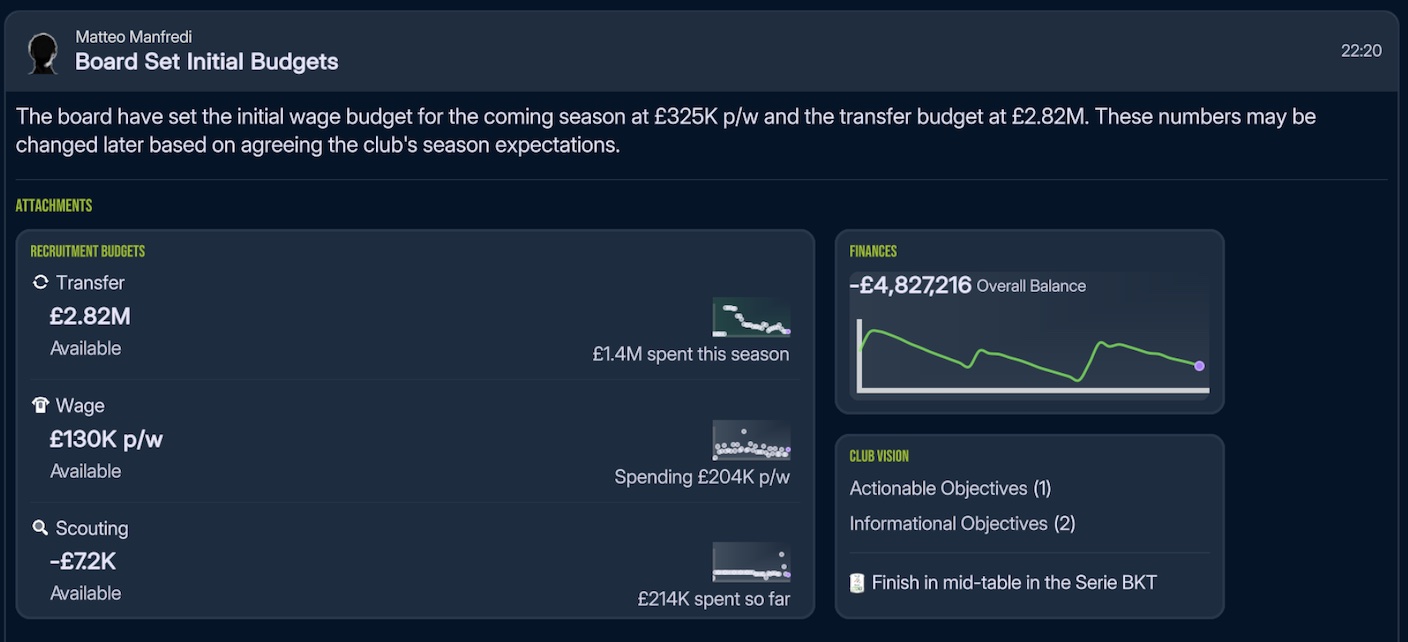Click Matteo Manfredi's avatar silhouette icon
1408x642 pixels.
(42, 53)
